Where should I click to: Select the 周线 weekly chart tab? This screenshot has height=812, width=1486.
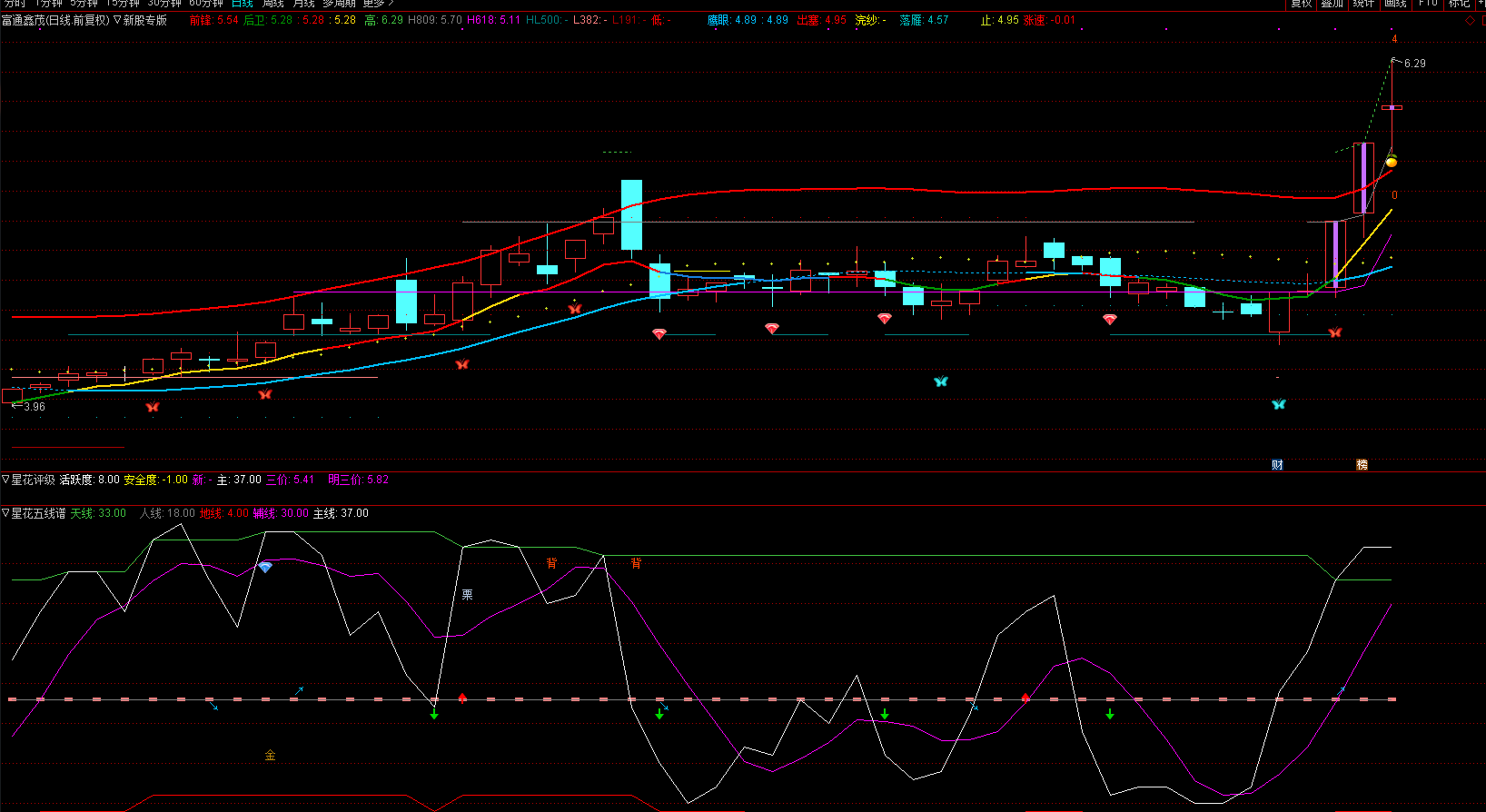pyautogui.click(x=273, y=4)
